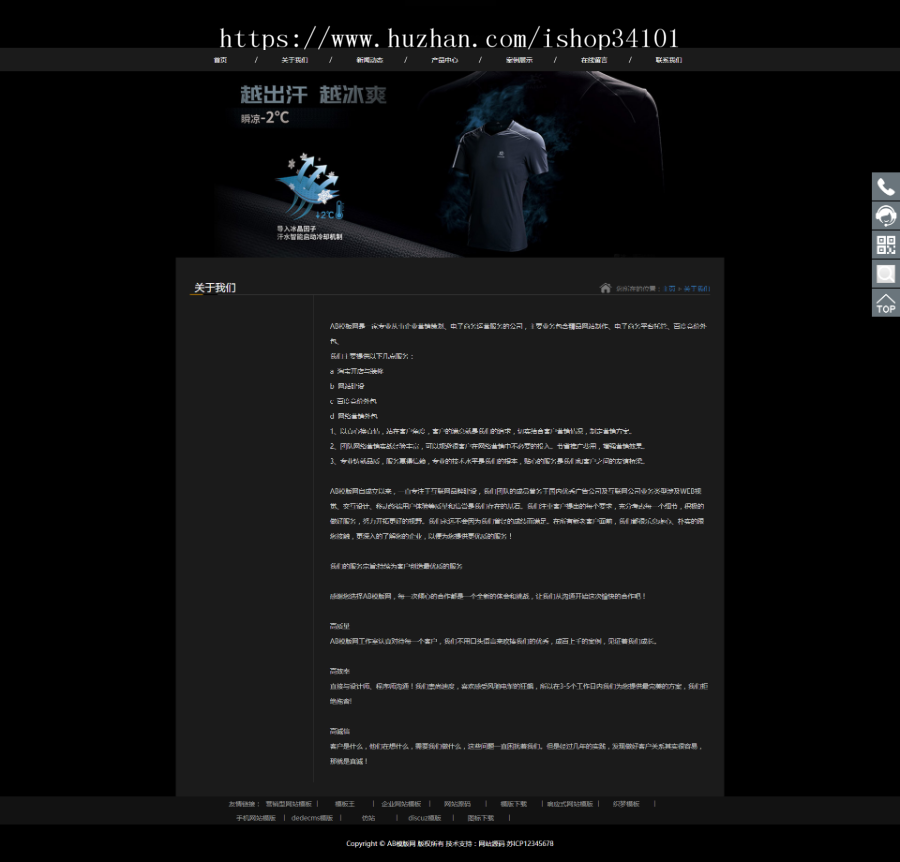Click the phone icon in the floating sidebar
This screenshot has height=862, width=900.
click(x=886, y=187)
